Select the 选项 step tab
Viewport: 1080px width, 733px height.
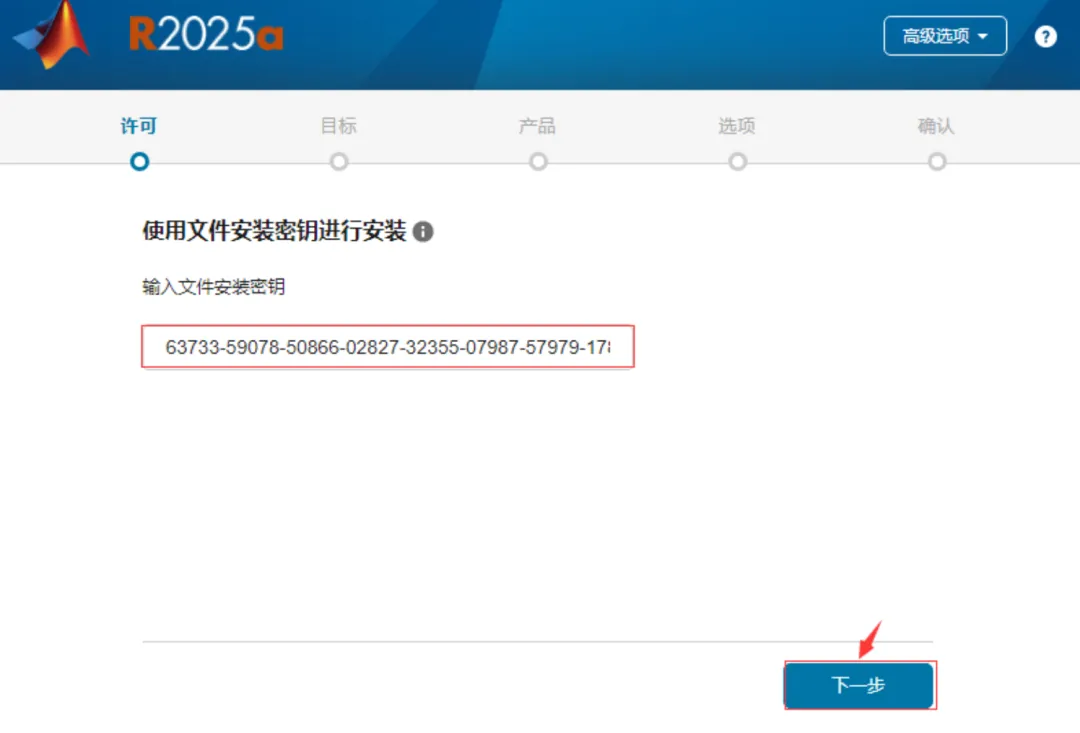click(737, 126)
